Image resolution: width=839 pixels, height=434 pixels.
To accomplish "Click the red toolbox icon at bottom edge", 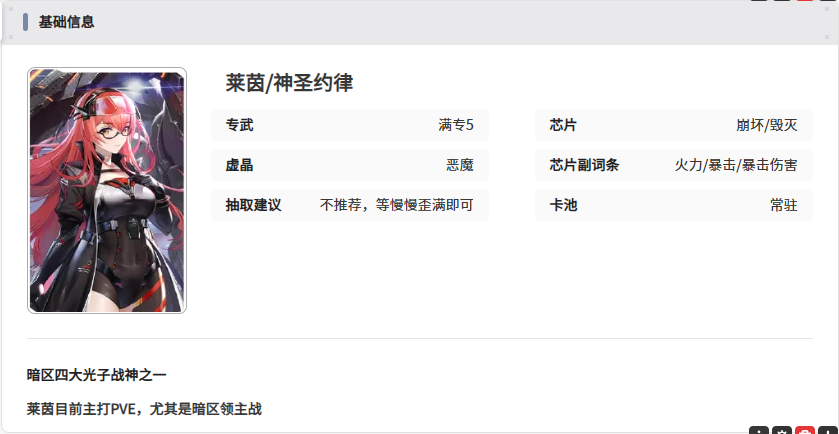I will (805, 430).
